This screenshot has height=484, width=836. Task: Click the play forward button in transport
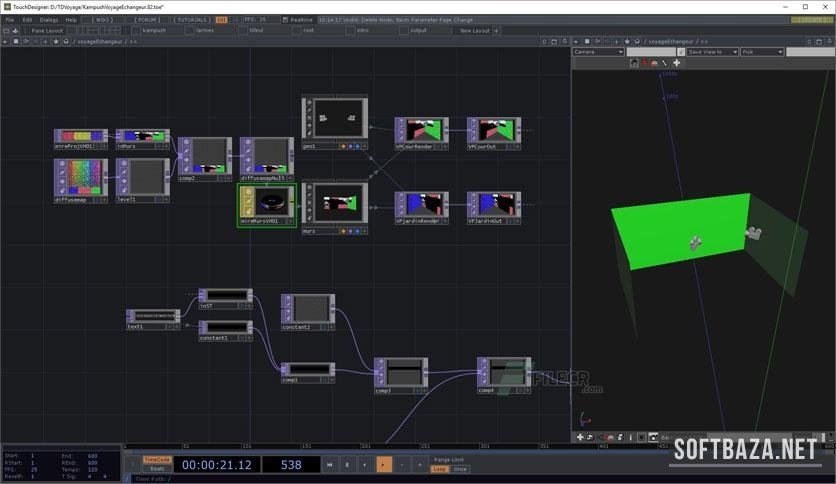(384, 464)
